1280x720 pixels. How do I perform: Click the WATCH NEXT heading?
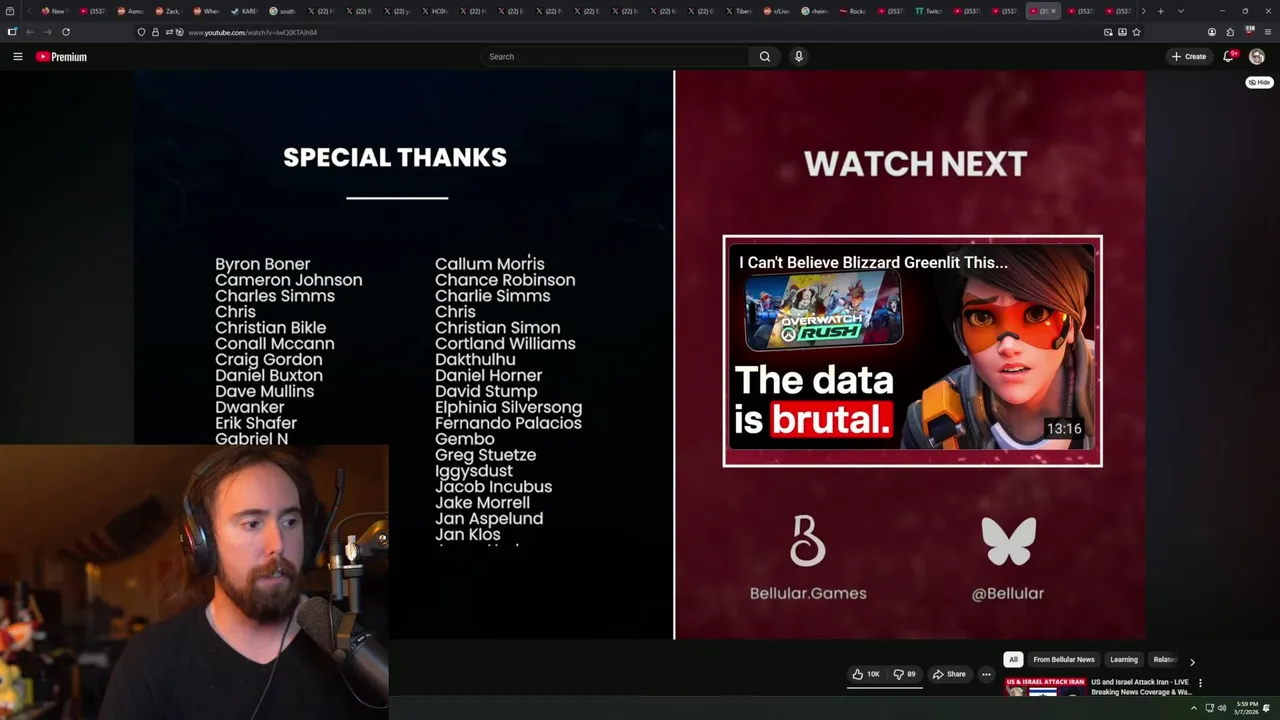coord(915,164)
